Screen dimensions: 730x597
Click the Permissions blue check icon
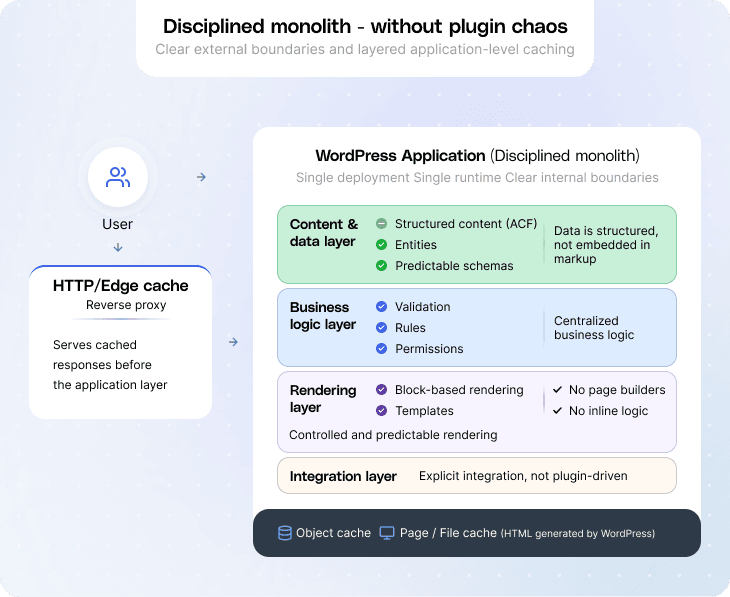381,349
